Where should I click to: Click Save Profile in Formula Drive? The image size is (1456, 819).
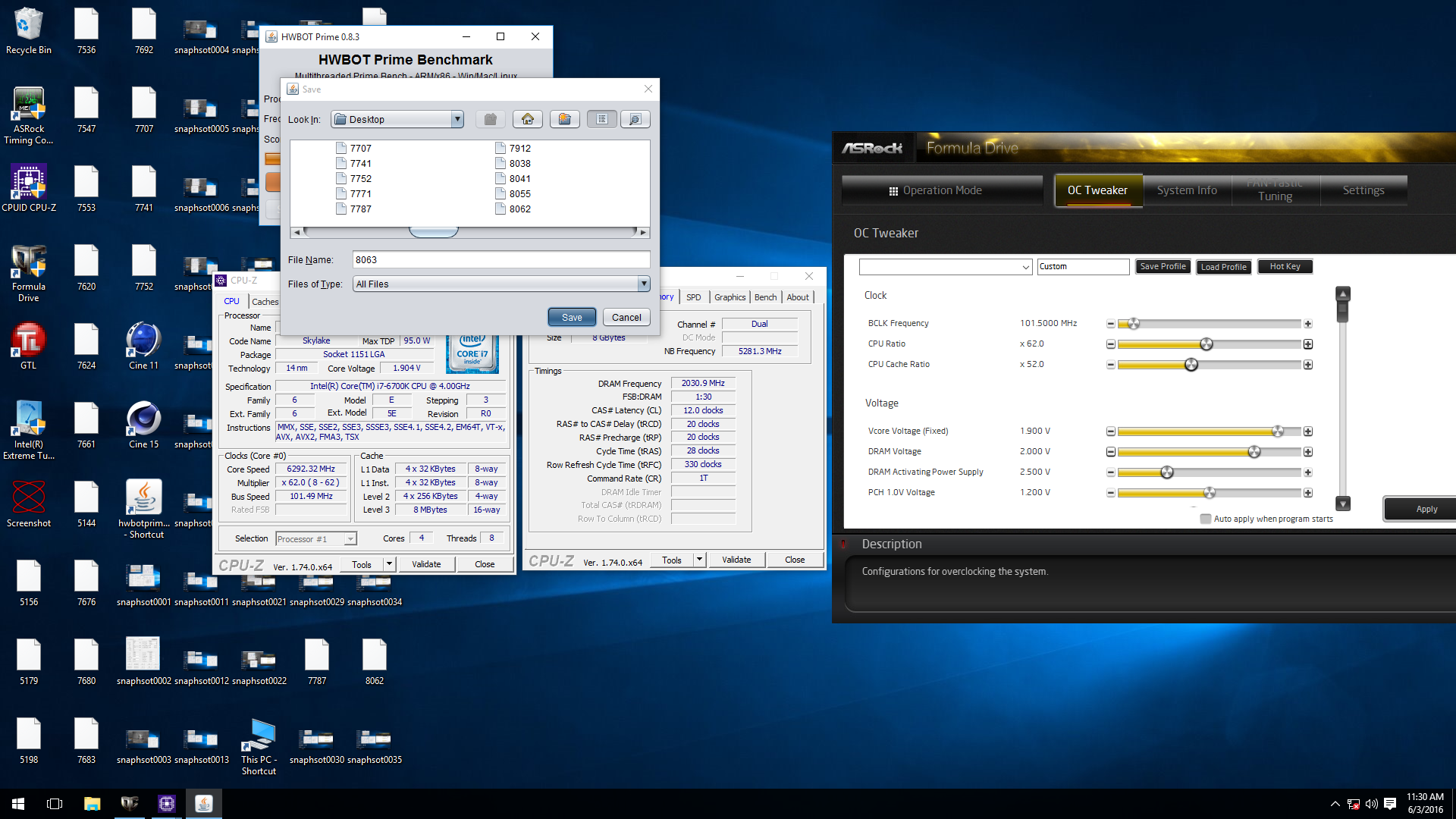tap(1163, 267)
